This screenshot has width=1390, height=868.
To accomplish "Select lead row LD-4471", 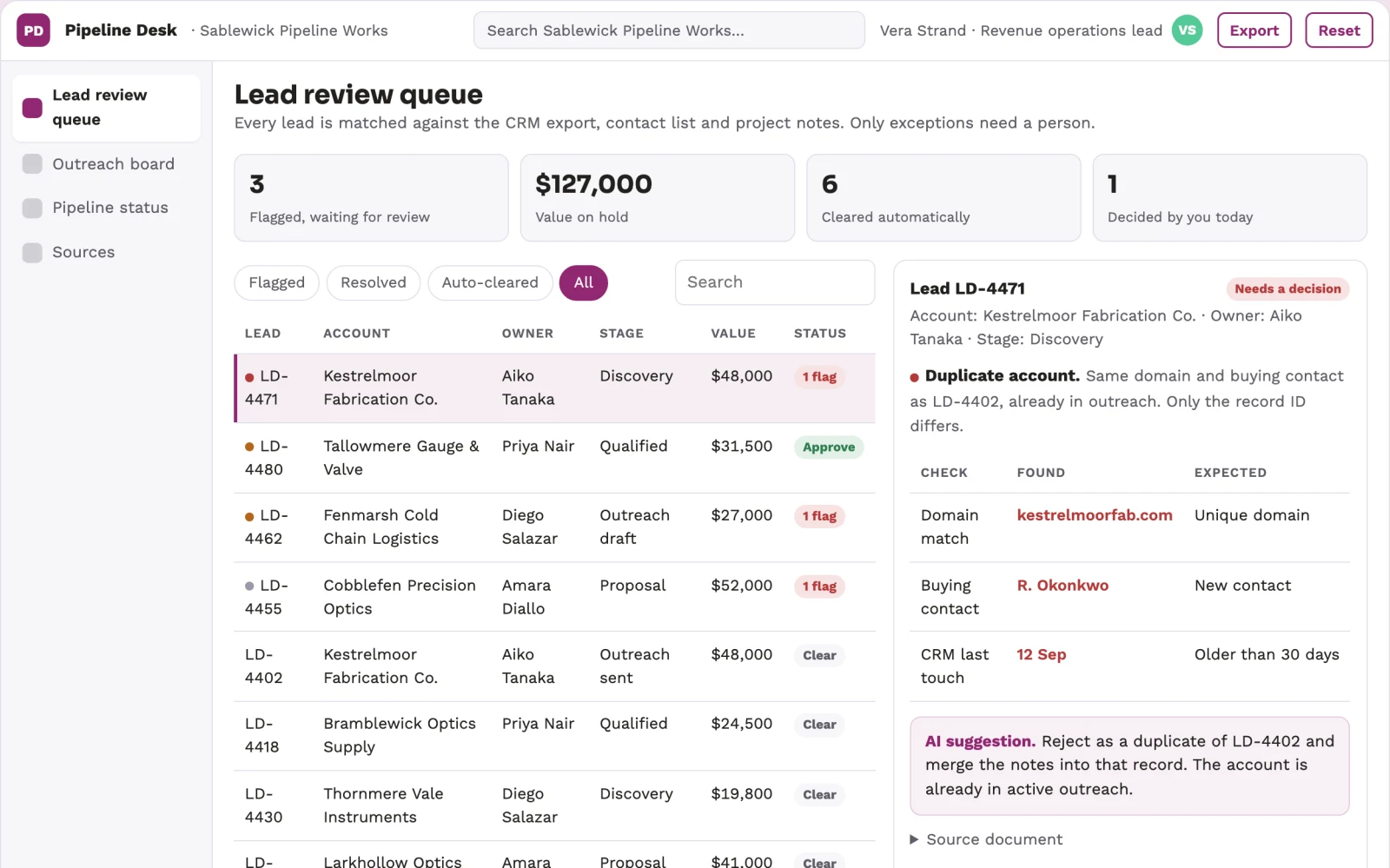I will (x=555, y=388).
